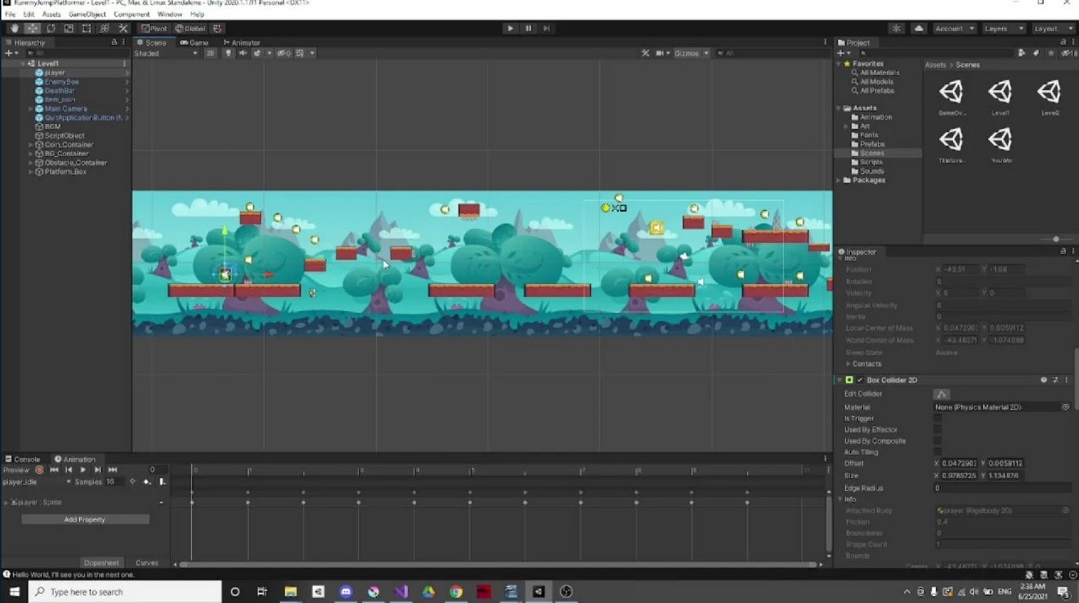Disable the Box Collider 2D component checkbox
This screenshot has width=1079, height=603.
(x=859, y=380)
